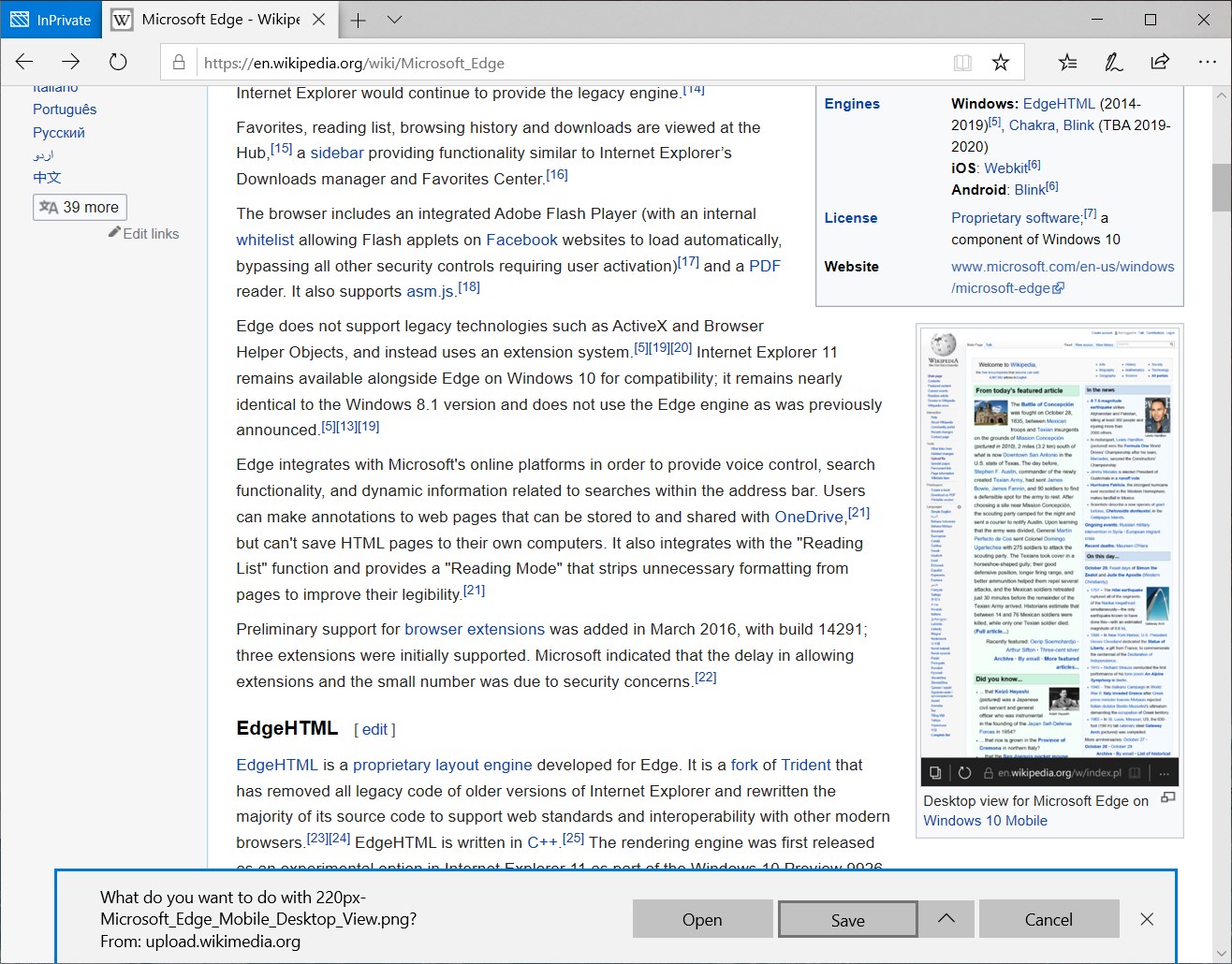Follow the OneDrive link
The width and height of the screenshot is (1232, 964).
click(x=809, y=517)
